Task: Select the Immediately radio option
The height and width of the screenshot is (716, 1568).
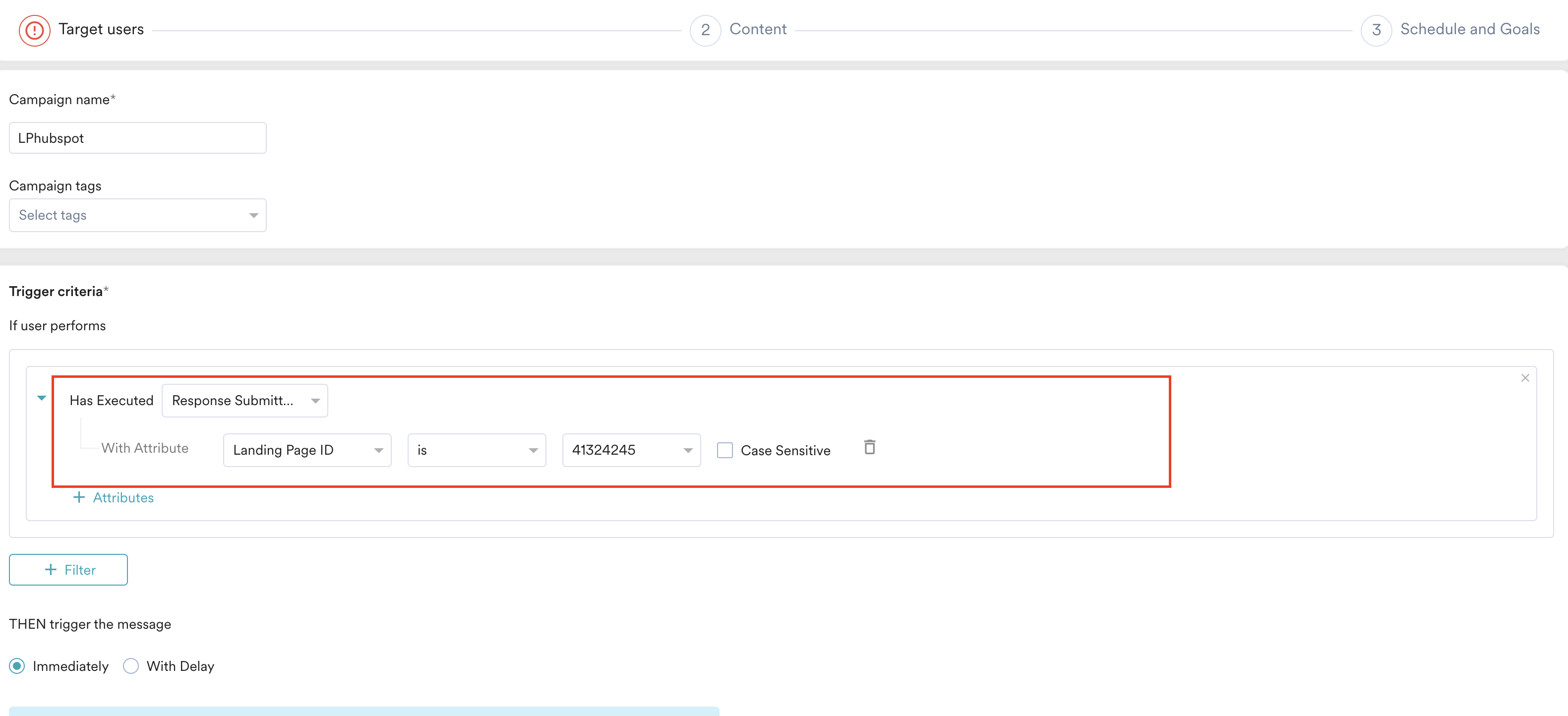Action: point(17,666)
